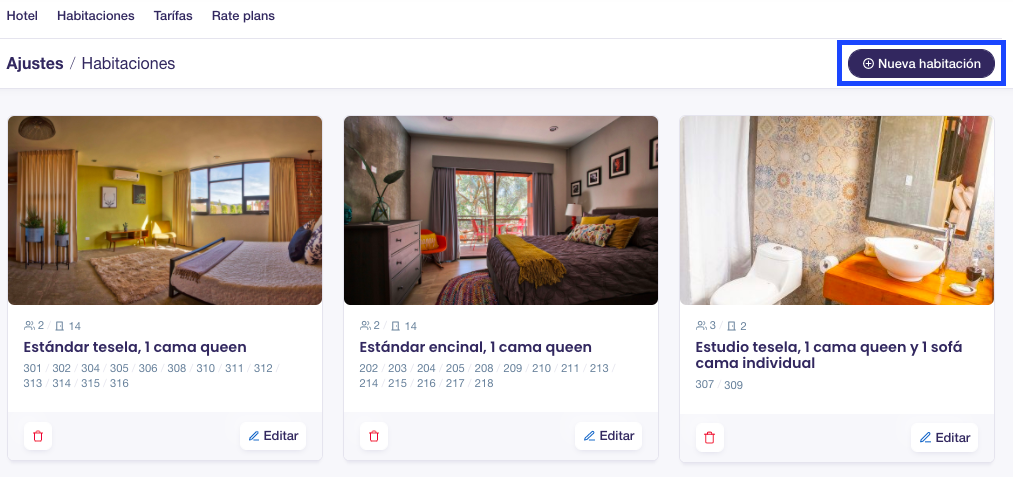1013x477 pixels.
Task: Open the Estudio tesela bathroom photo
Action: (x=837, y=210)
